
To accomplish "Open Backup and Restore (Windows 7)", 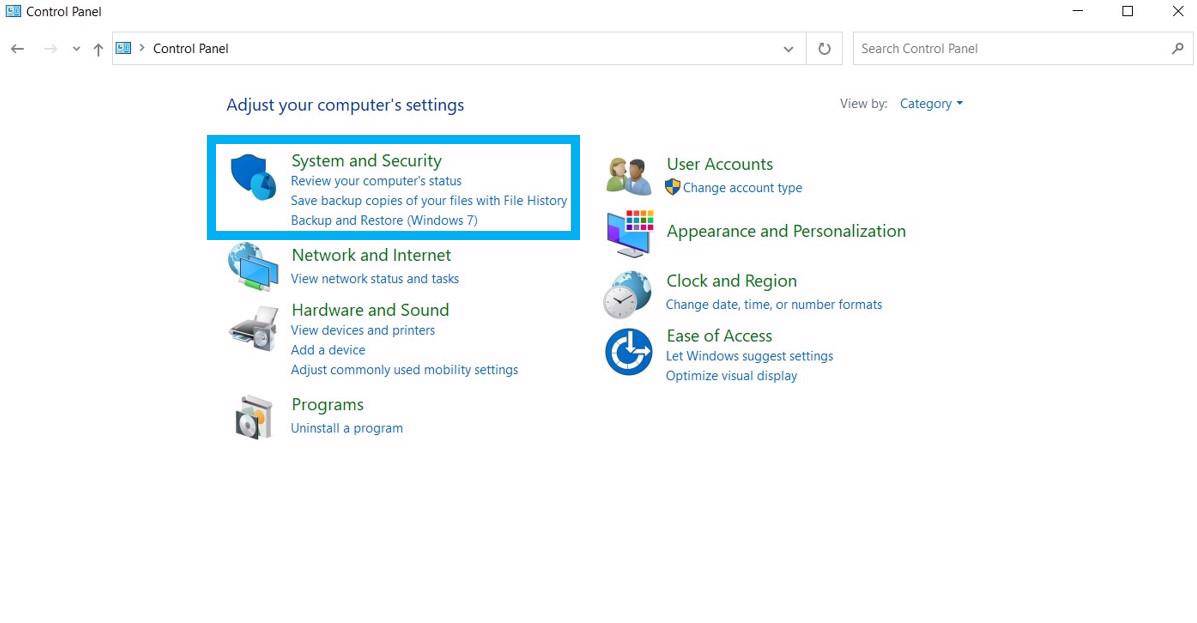I will click(x=384, y=220).
